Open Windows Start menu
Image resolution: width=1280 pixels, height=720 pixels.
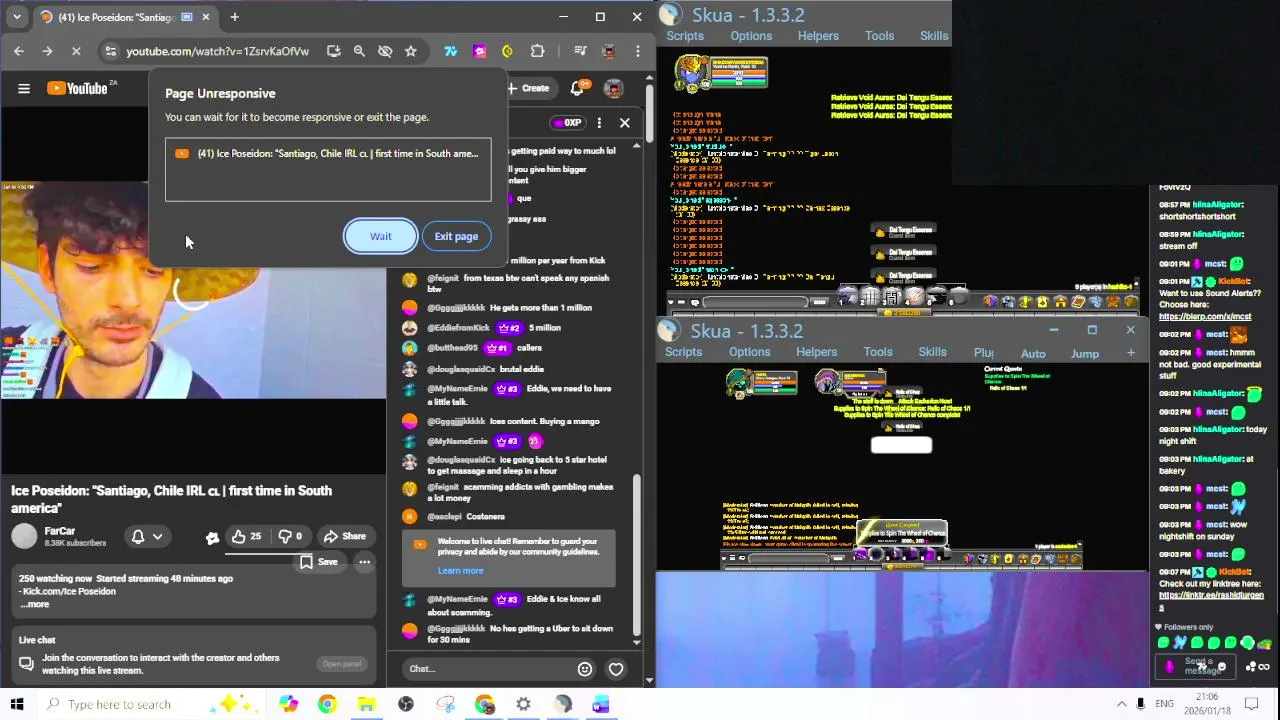[x=17, y=704]
